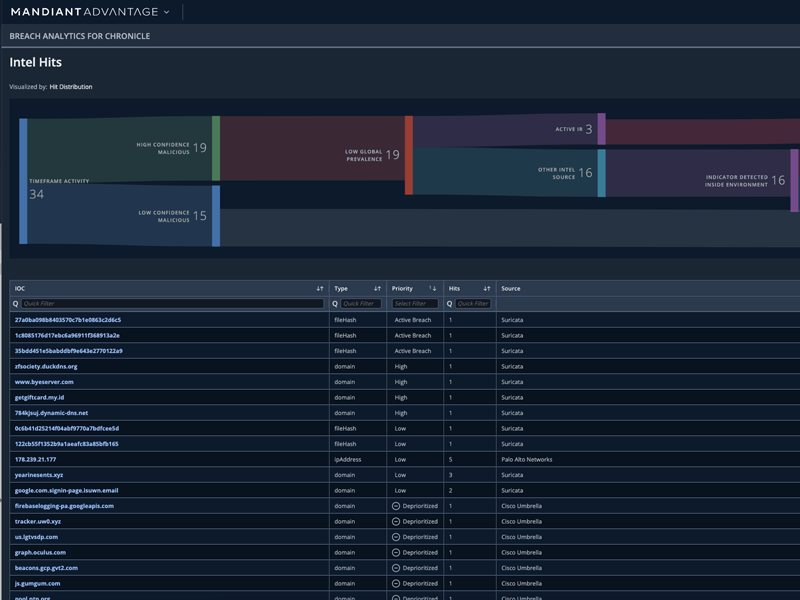Screen dimensions: 800x600
Task: Click Palo Alto Networks source cell
Action: [527, 460]
